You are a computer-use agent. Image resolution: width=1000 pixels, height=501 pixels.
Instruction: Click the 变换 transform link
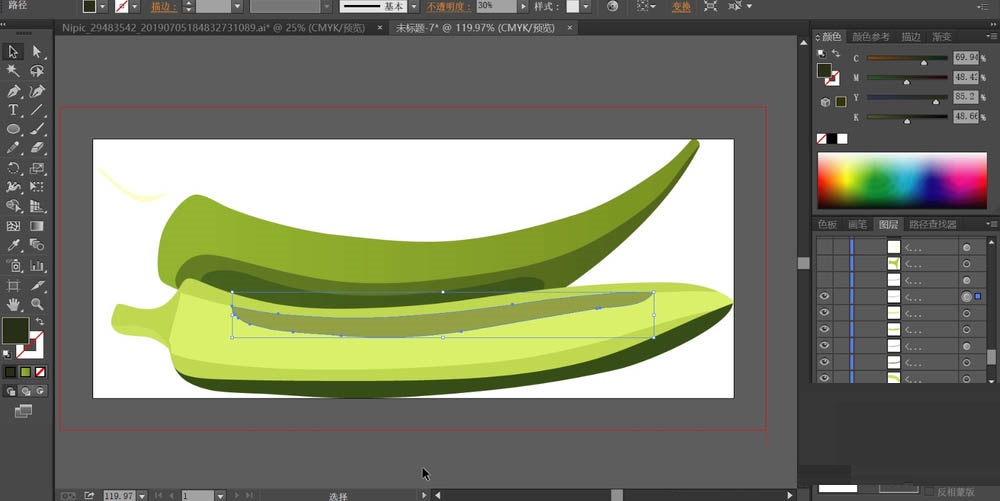pos(680,6)
